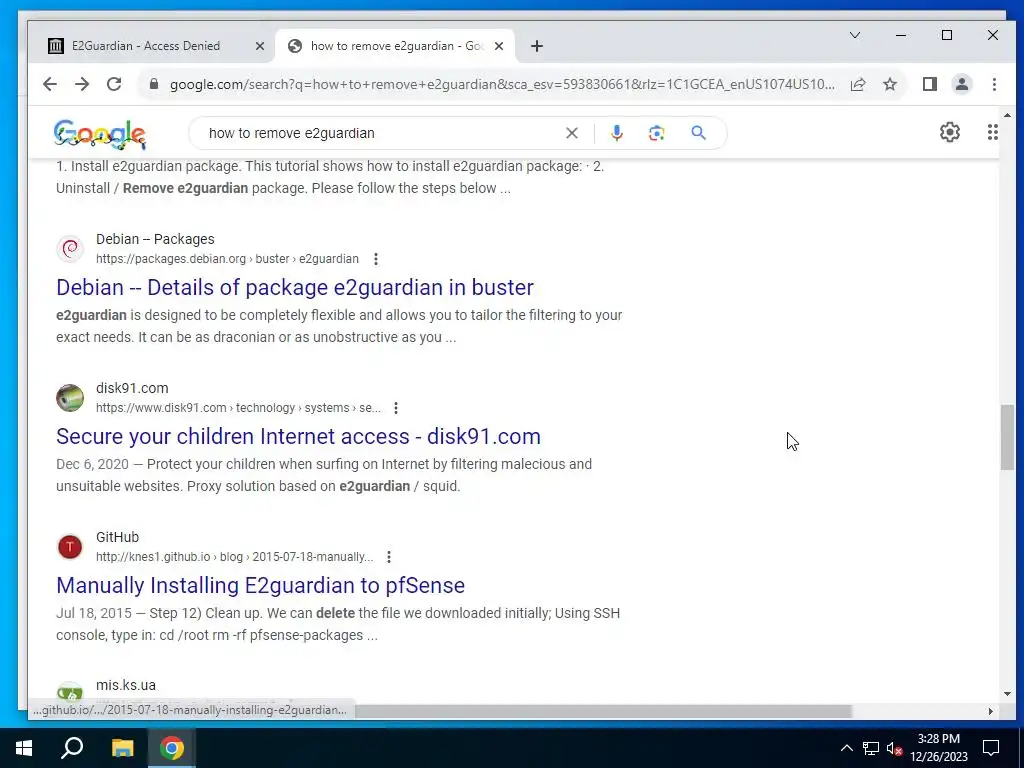Open the Chrome profile avatar
Screen dimensions: 1024x768
[x=961, y=84]
